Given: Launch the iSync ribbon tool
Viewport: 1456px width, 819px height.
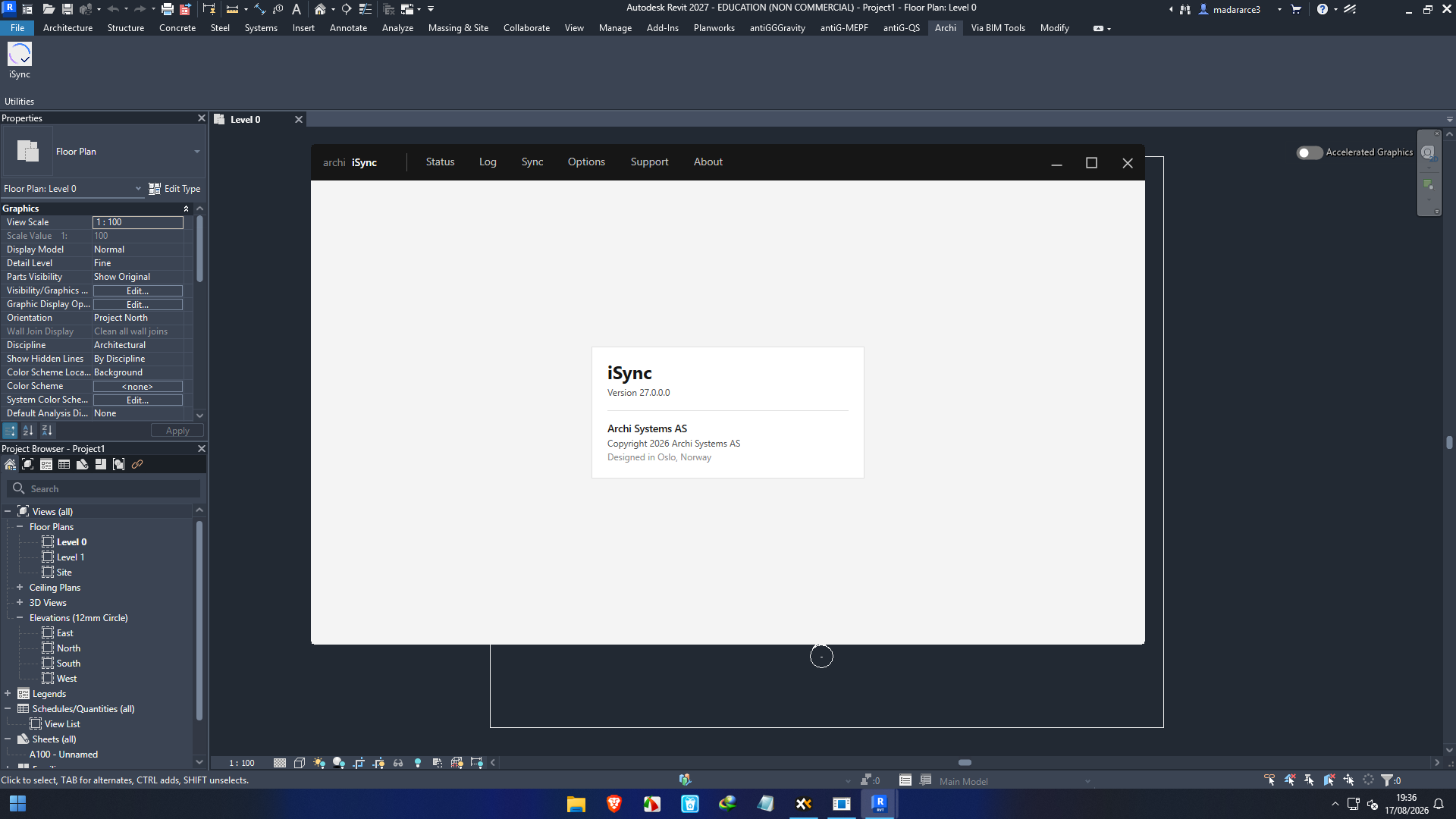Looking at the screenshot, I should click(19, 60).
